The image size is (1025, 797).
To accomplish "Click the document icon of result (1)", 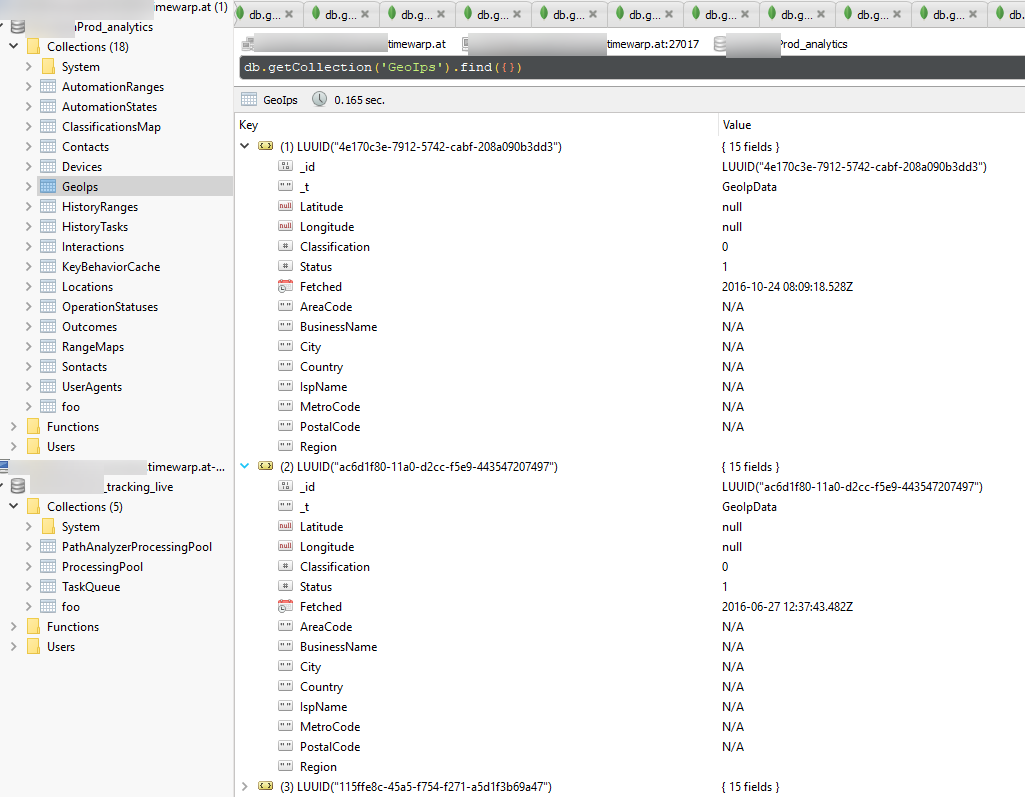I will tap(265, 146).
